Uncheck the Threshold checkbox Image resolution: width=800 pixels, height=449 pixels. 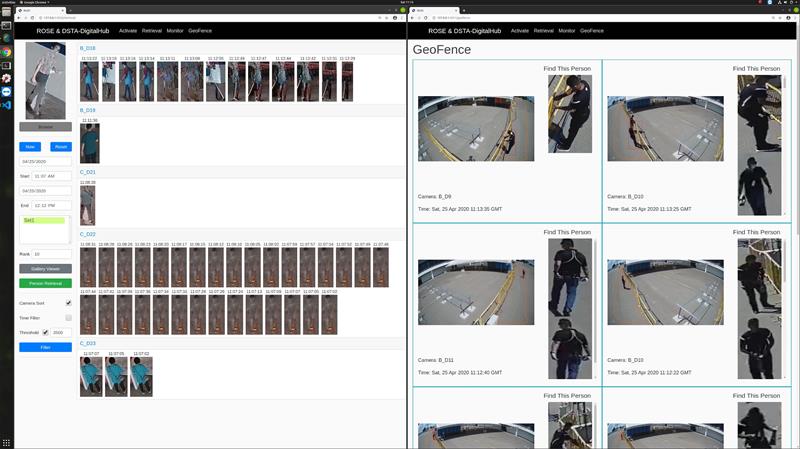pyautogui.click(x=45, y=332)
